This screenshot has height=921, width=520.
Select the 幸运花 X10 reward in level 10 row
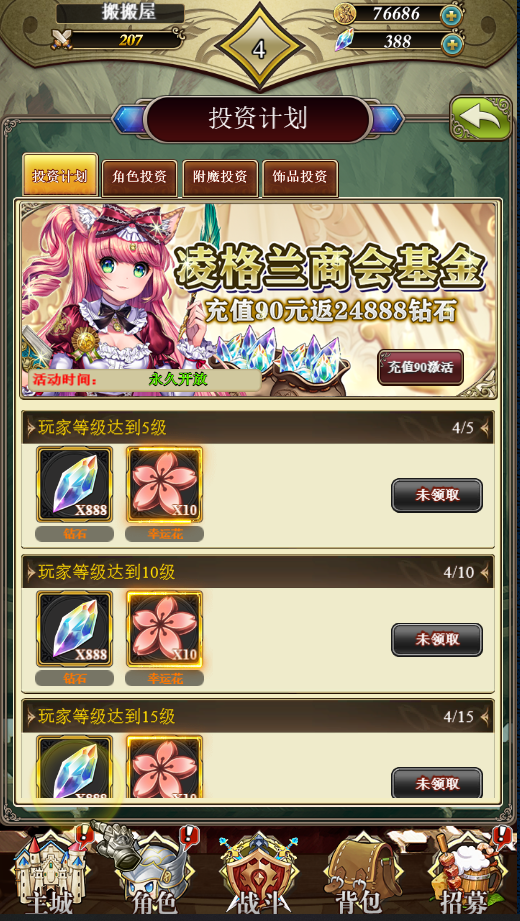point(165,628)
